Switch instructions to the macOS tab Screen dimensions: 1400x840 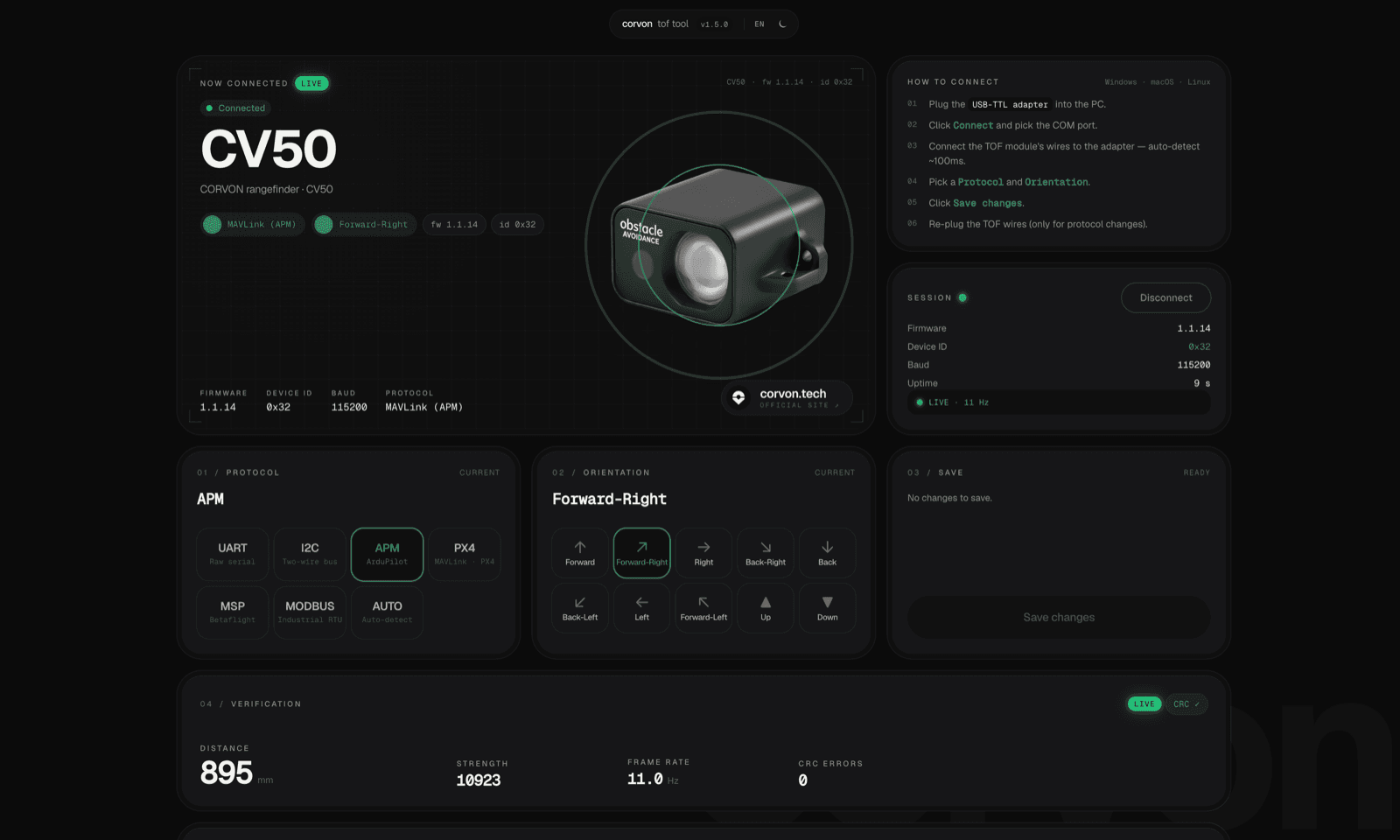coord(1162,82)
